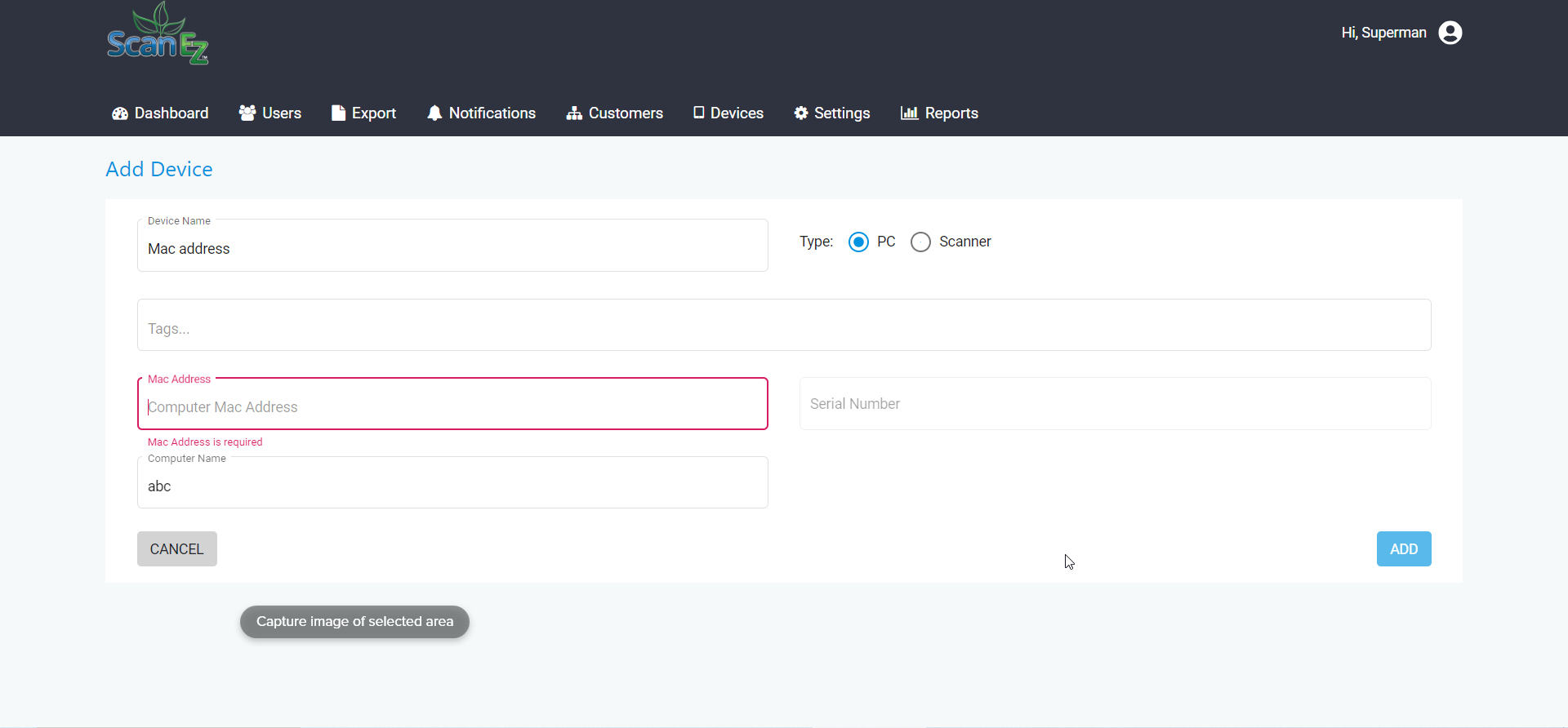Click the Devices tablet icon
The image size is (1568, 728).
[x=699, y=113]
